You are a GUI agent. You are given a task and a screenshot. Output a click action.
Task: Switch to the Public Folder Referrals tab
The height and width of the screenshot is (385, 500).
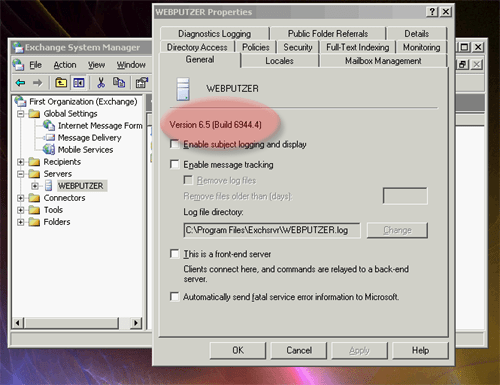[328, 34]
